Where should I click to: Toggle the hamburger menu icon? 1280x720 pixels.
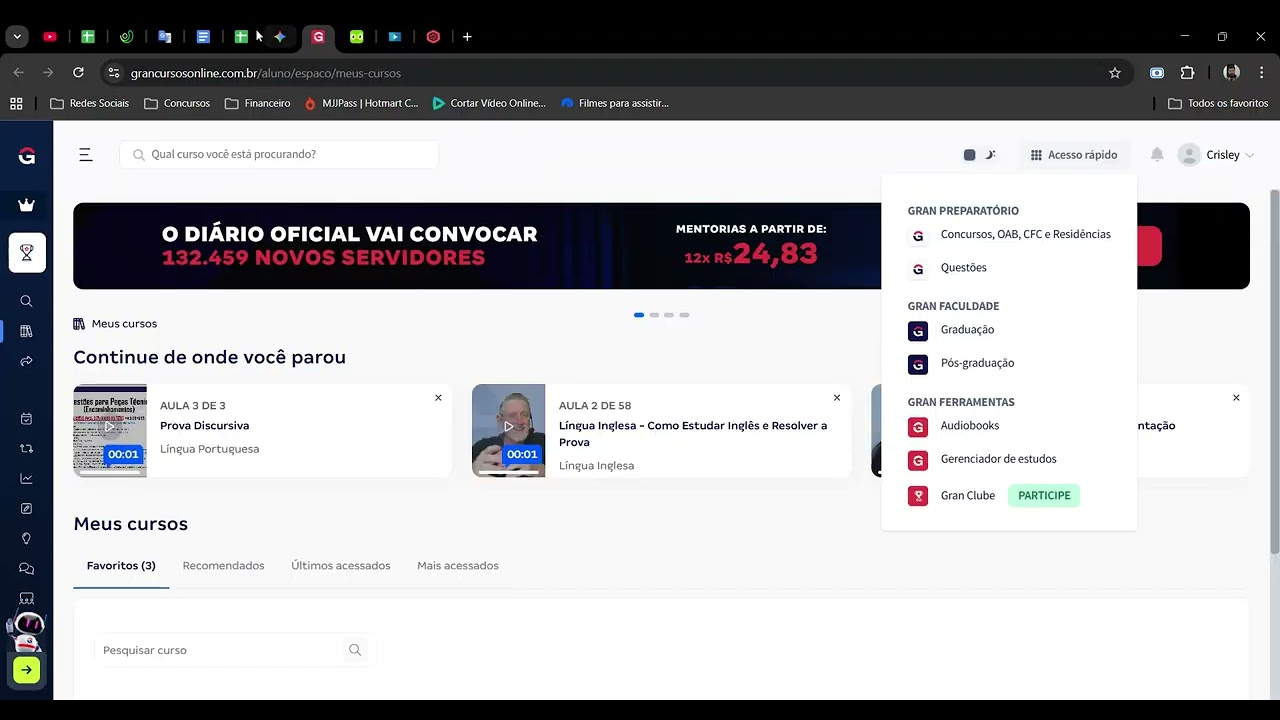(x=86, y=155)
